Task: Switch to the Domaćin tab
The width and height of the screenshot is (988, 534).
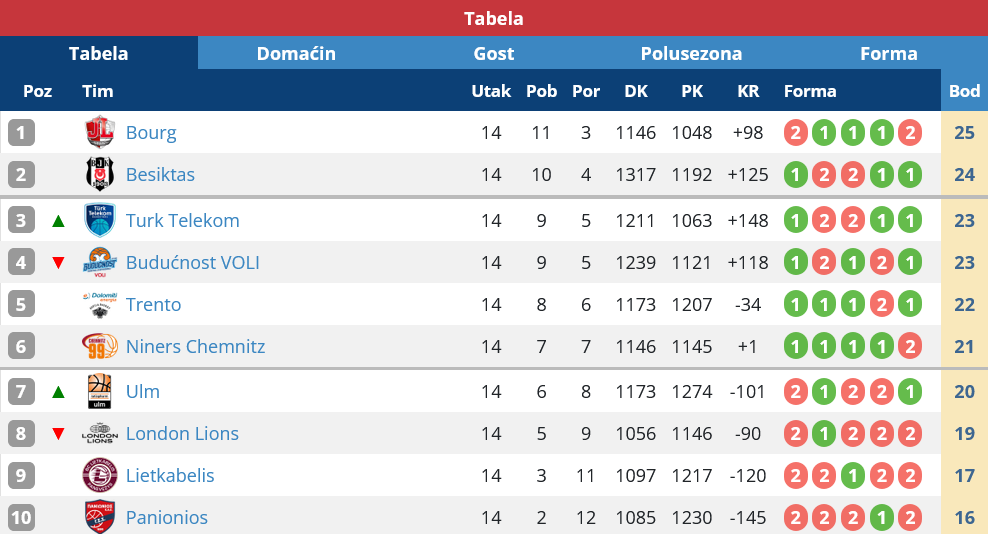Action: coord(296,53)
